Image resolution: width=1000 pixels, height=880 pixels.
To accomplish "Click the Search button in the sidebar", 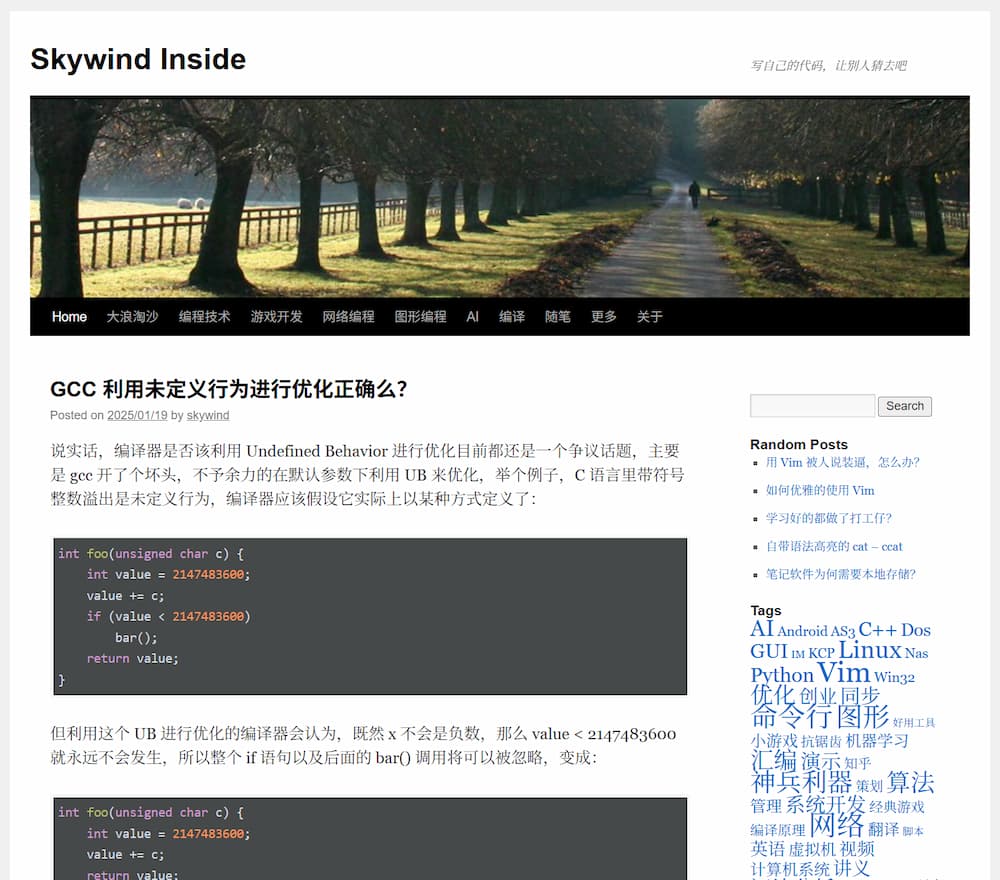I will pyautogui.click(x=903, y=406).
